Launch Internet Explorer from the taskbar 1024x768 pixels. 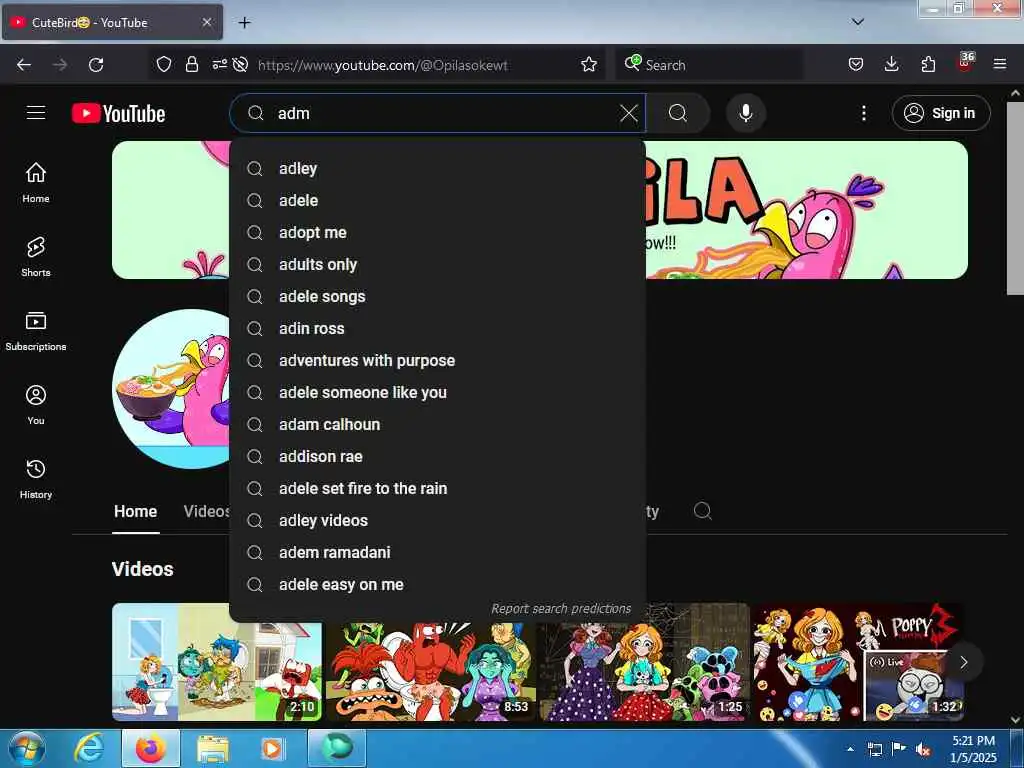pyautogui.click(x=89, y=748)
